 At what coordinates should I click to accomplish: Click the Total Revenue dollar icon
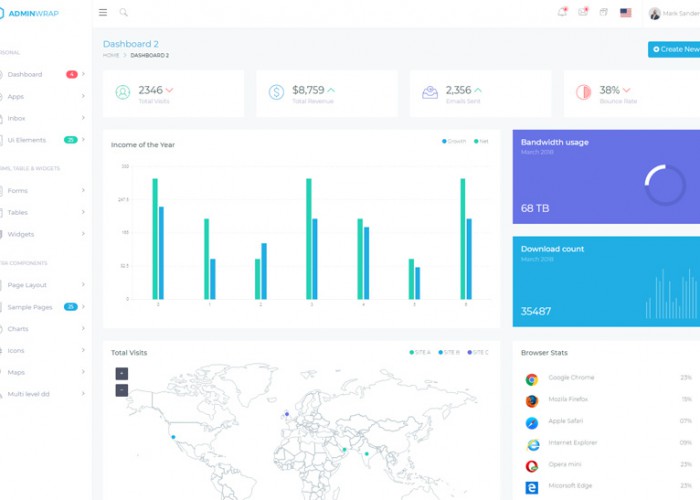[276, 92]
